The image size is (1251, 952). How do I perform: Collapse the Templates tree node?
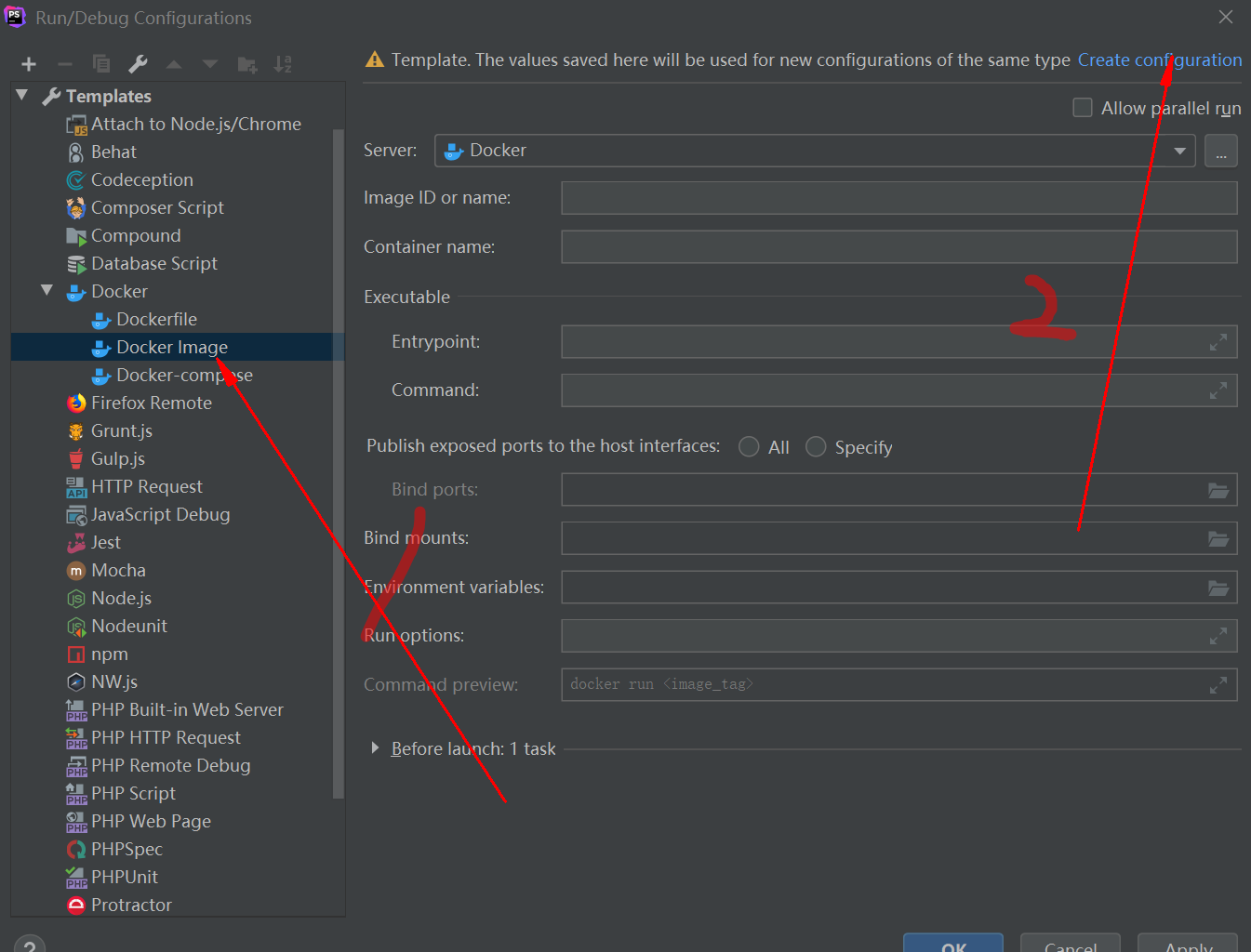point(22,96)
